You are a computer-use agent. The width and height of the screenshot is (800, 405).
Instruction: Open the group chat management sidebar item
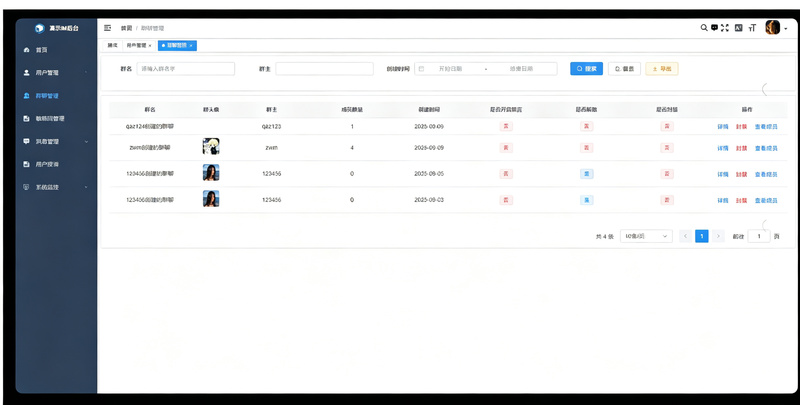pos(56,96)
